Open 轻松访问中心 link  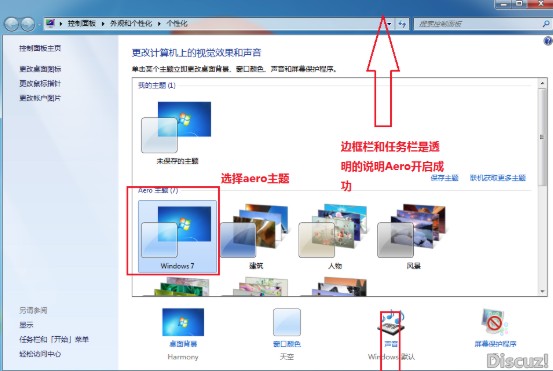pyautogui.click(x=40, y=354)
